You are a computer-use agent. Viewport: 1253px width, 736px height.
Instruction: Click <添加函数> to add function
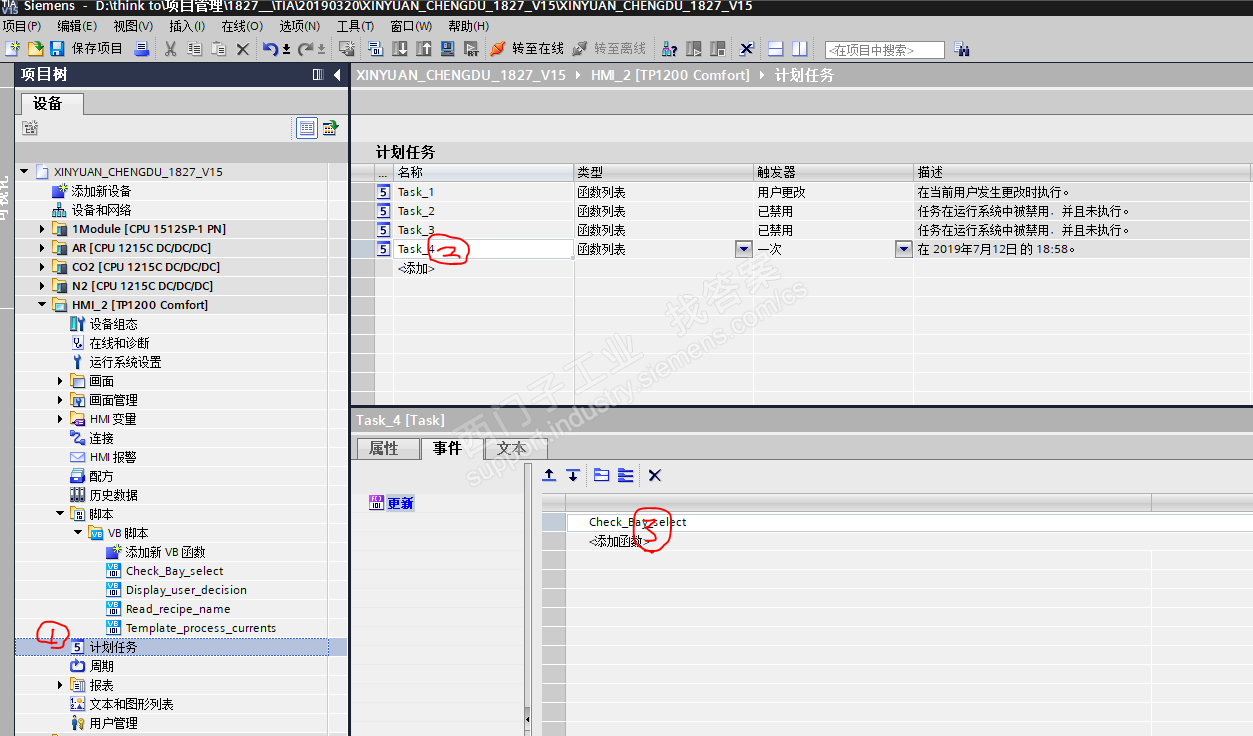tap(618, 541)
